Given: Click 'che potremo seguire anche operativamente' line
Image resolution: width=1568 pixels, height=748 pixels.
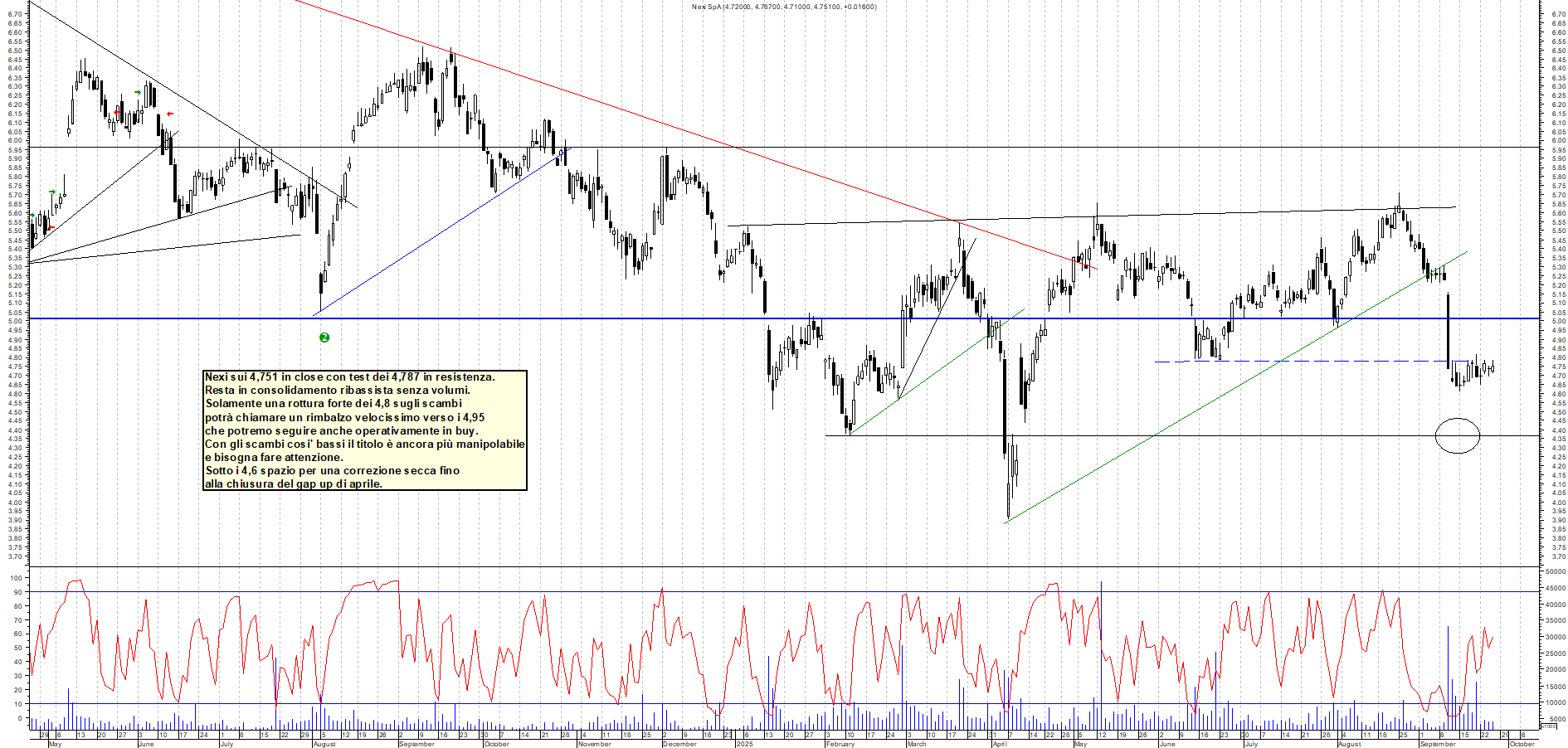Looking at the screenshot, I should click(x=341, y=430).
